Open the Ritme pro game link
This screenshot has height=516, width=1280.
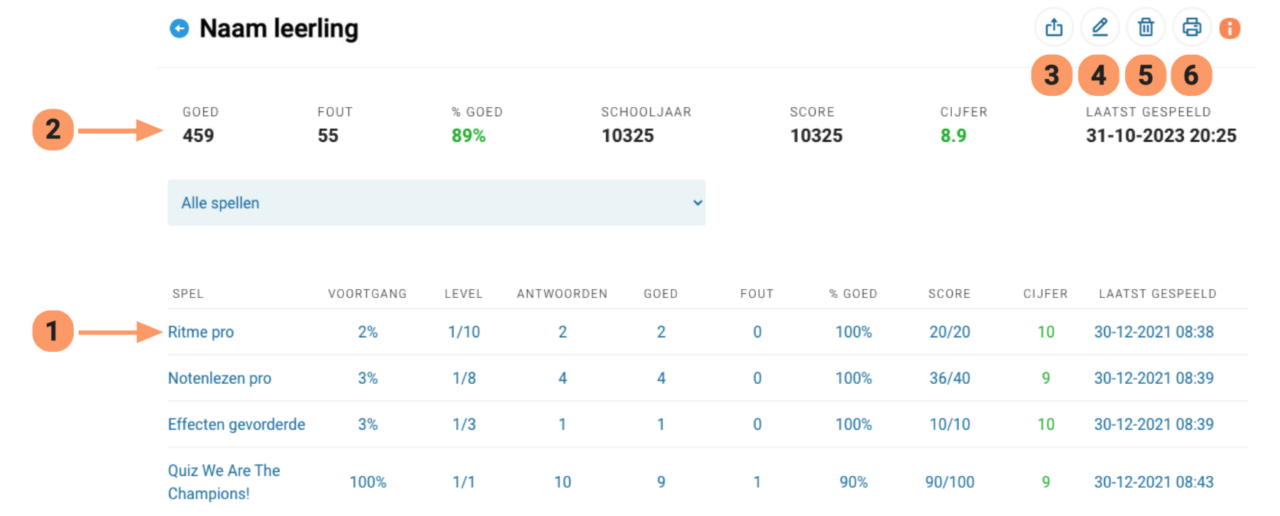[x=201, y=332]
